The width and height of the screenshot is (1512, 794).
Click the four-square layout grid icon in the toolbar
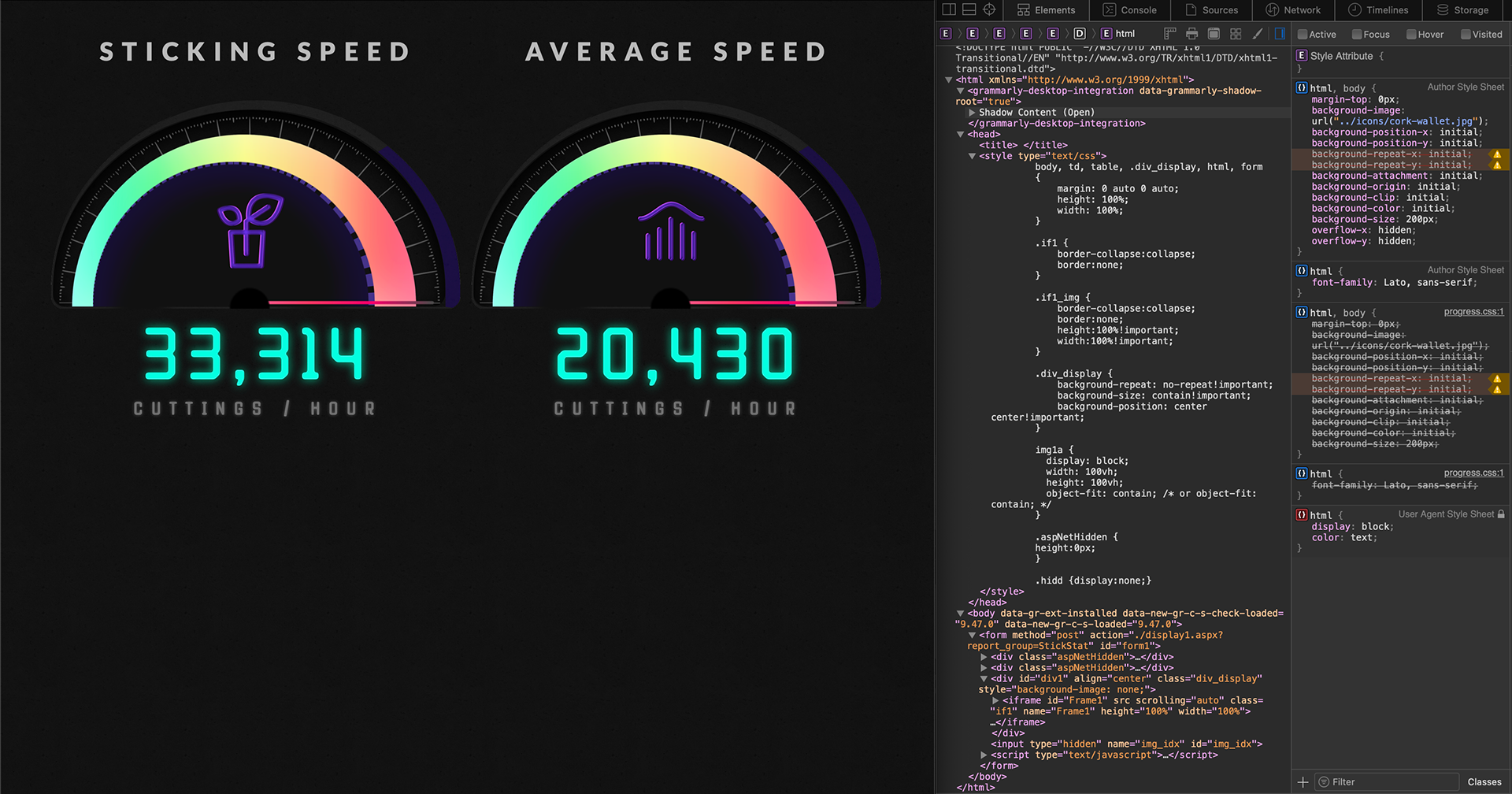click(1236, 34)
